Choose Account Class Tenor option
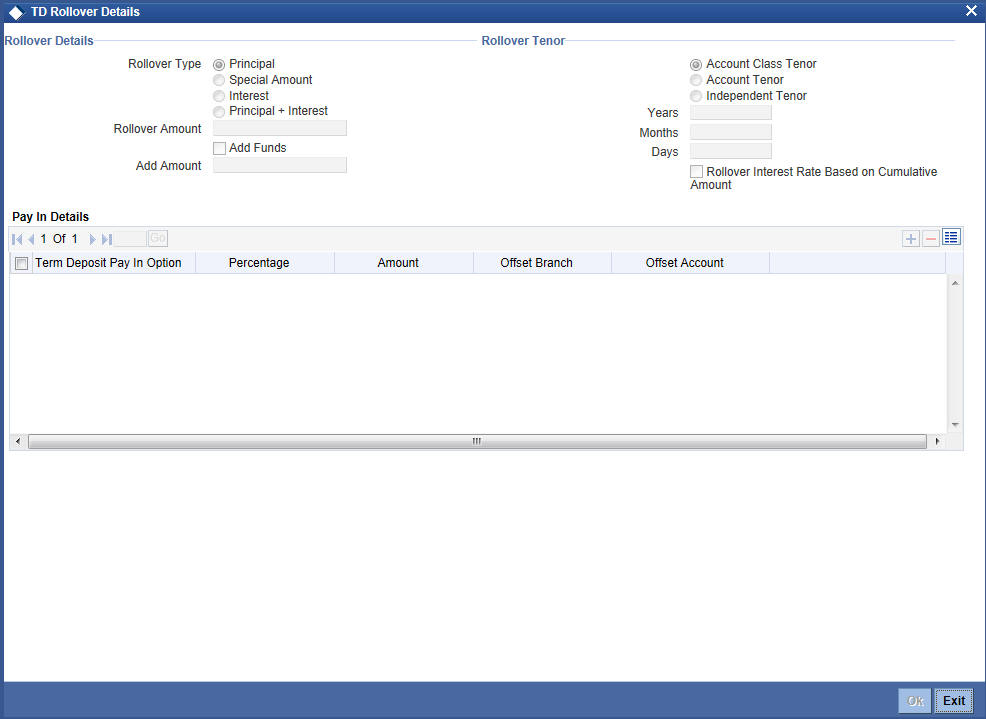Image resolution: width=986 pixels, height=719 pixels. 695,65
